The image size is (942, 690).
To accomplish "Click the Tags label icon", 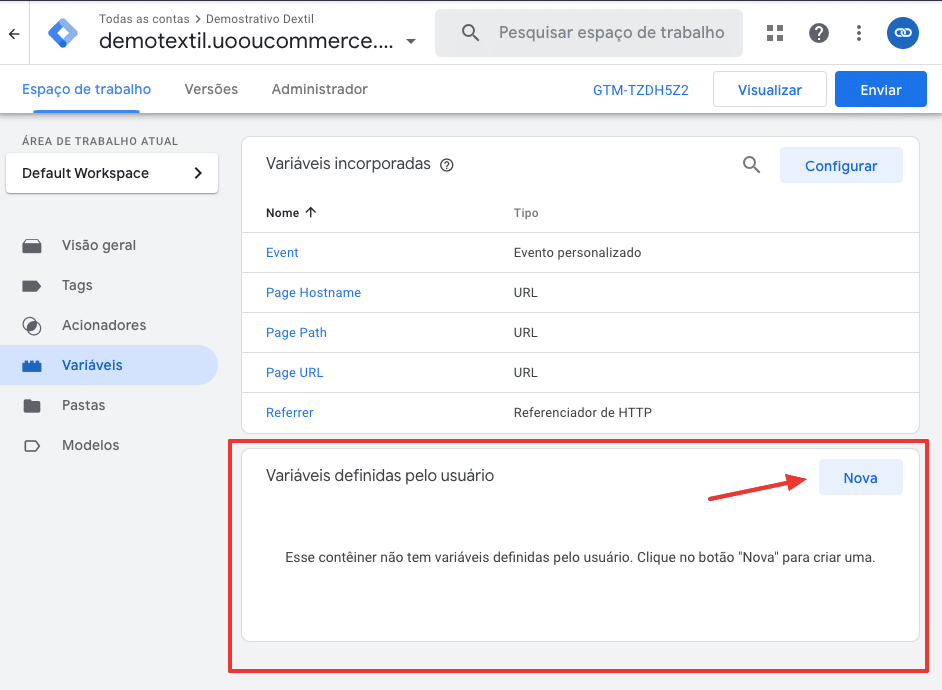I will (x=32, y=286).
